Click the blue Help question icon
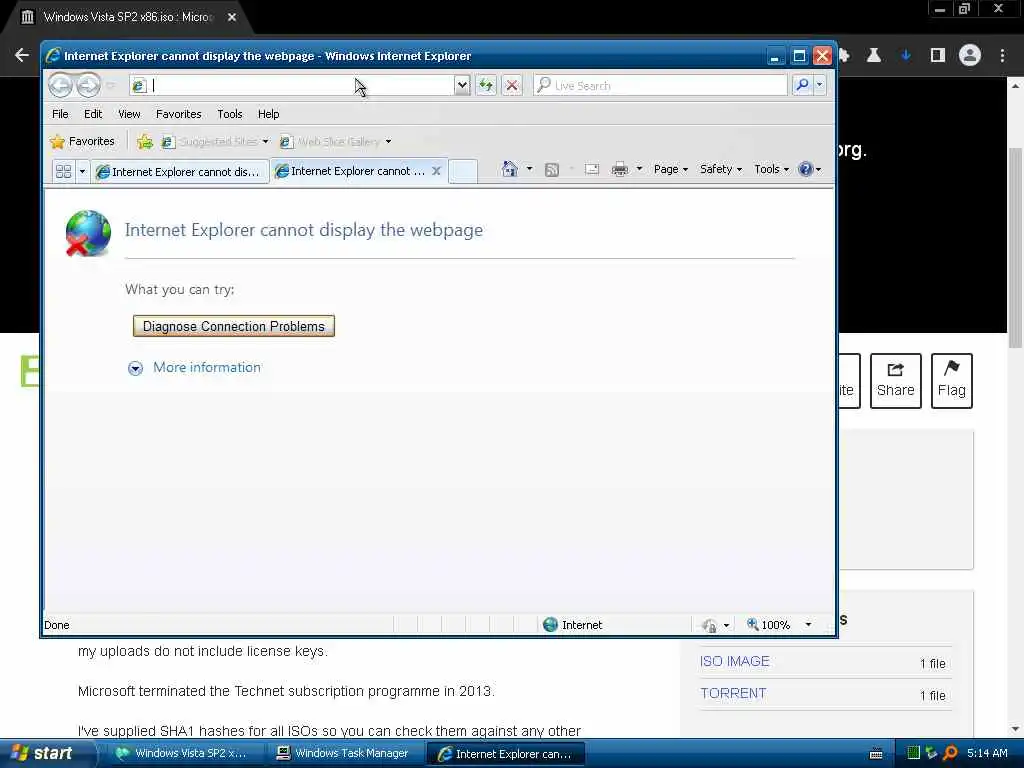Viewport: 1024px width, 768px height. (806, 169)
